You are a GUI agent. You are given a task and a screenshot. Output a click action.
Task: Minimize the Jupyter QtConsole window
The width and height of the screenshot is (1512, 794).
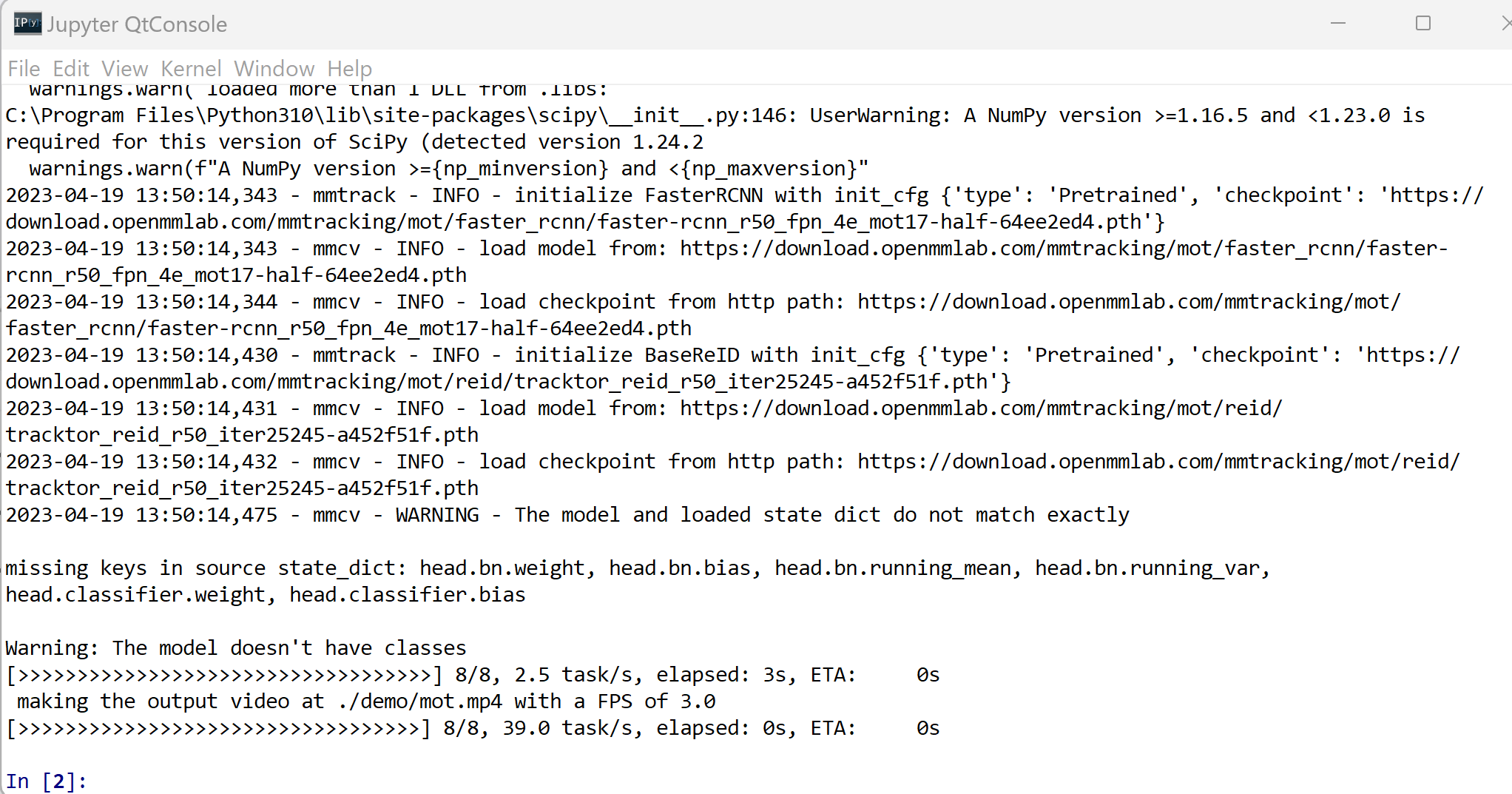point(1337,24)
